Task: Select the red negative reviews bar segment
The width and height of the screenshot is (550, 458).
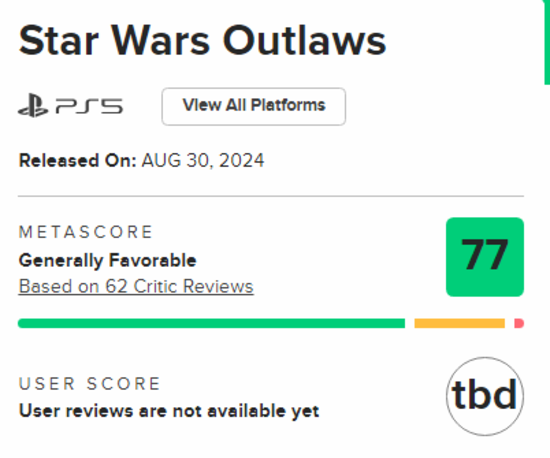Action: [x=519, y=323]
